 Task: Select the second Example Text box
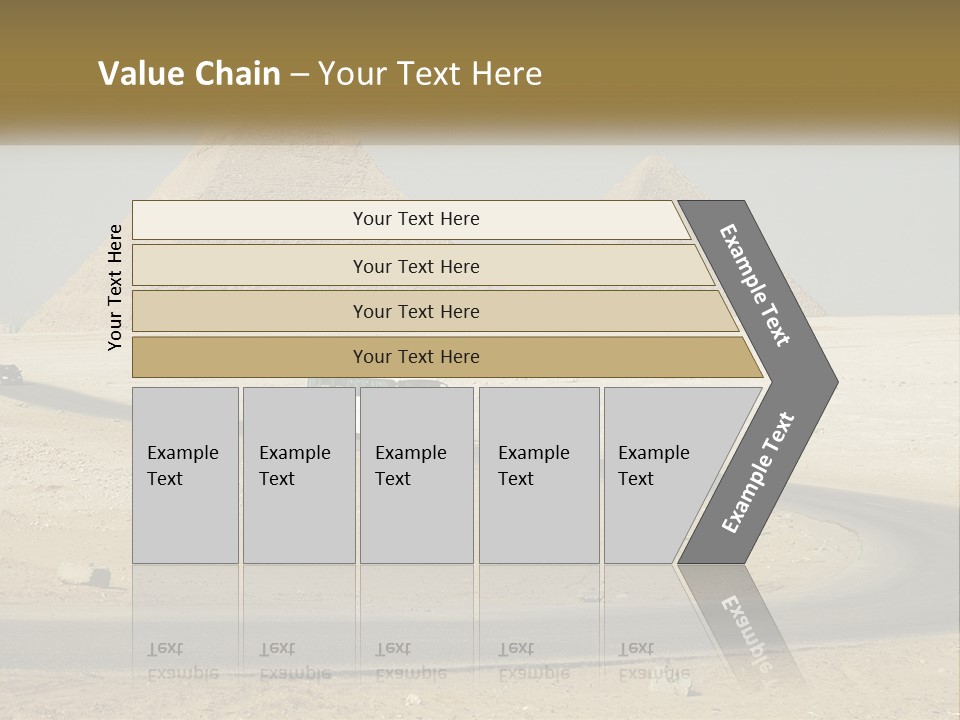[x=298, y=475]
